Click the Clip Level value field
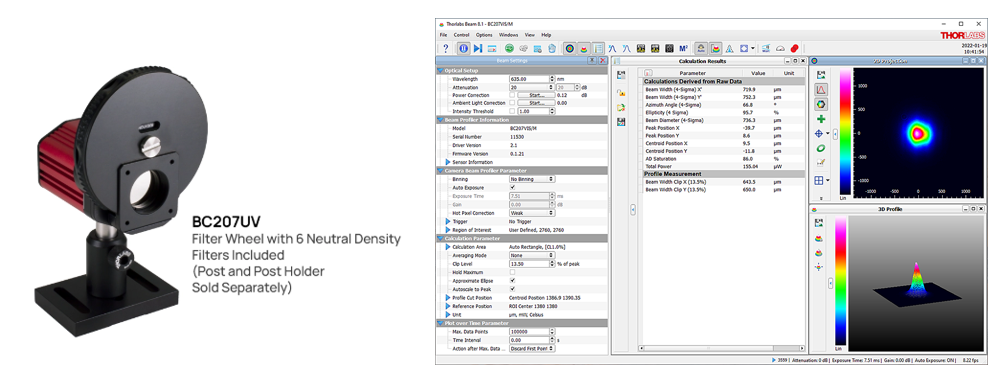The width and height of the screenshot is (1002, 375). click(532, 263)
